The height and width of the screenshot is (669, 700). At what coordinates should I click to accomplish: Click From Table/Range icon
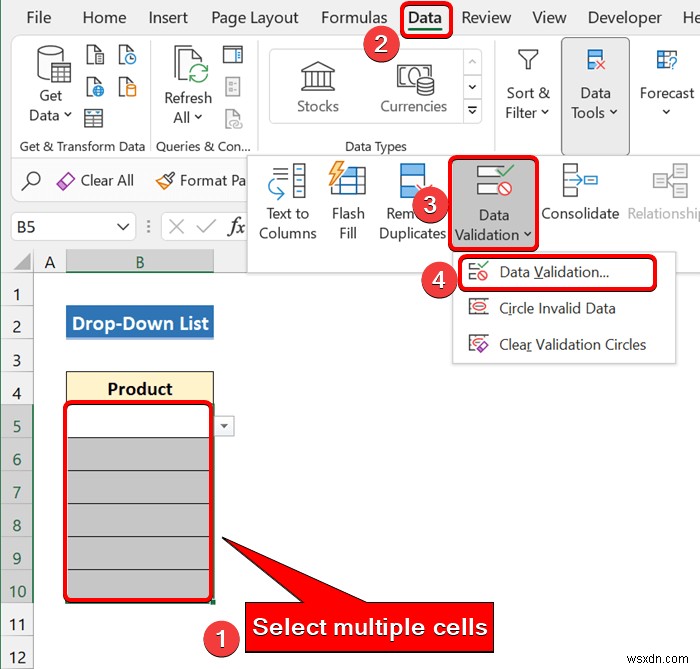click(x=94, y=118)
